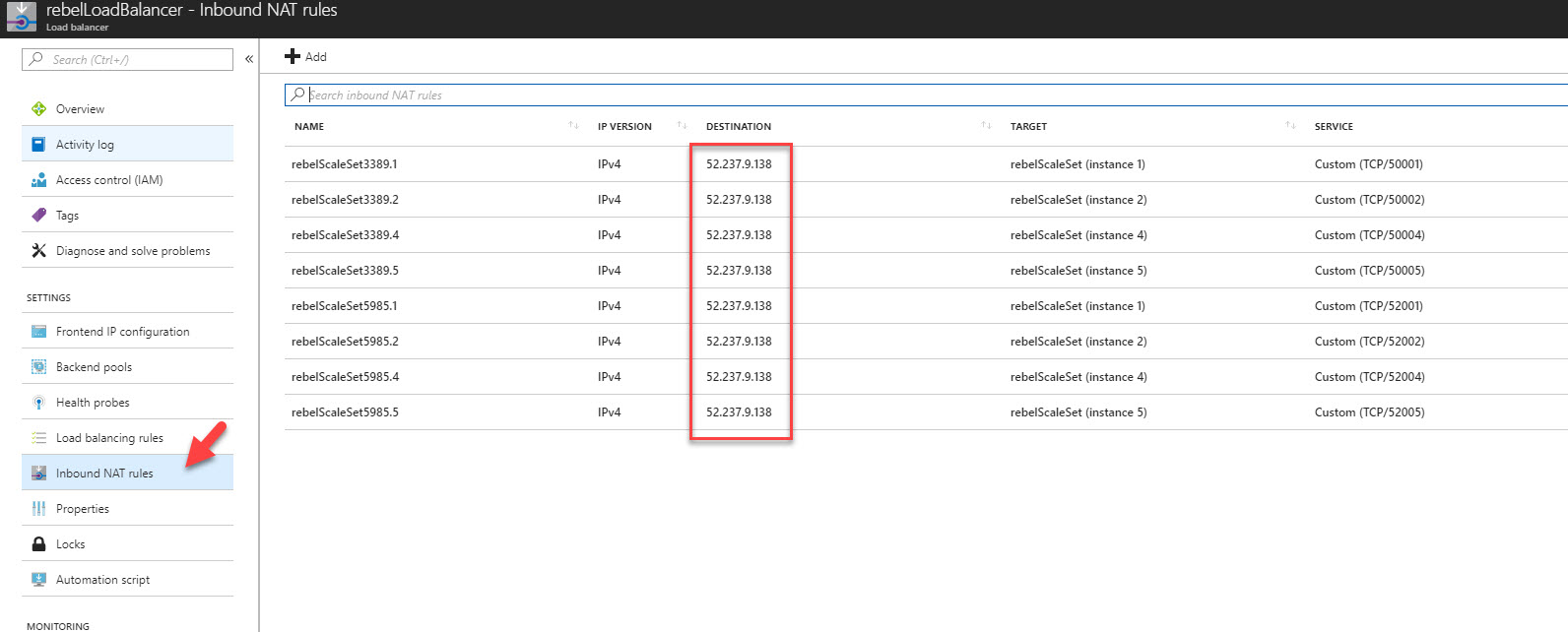Open Frontend IP configuration menu item

(127, 332)
